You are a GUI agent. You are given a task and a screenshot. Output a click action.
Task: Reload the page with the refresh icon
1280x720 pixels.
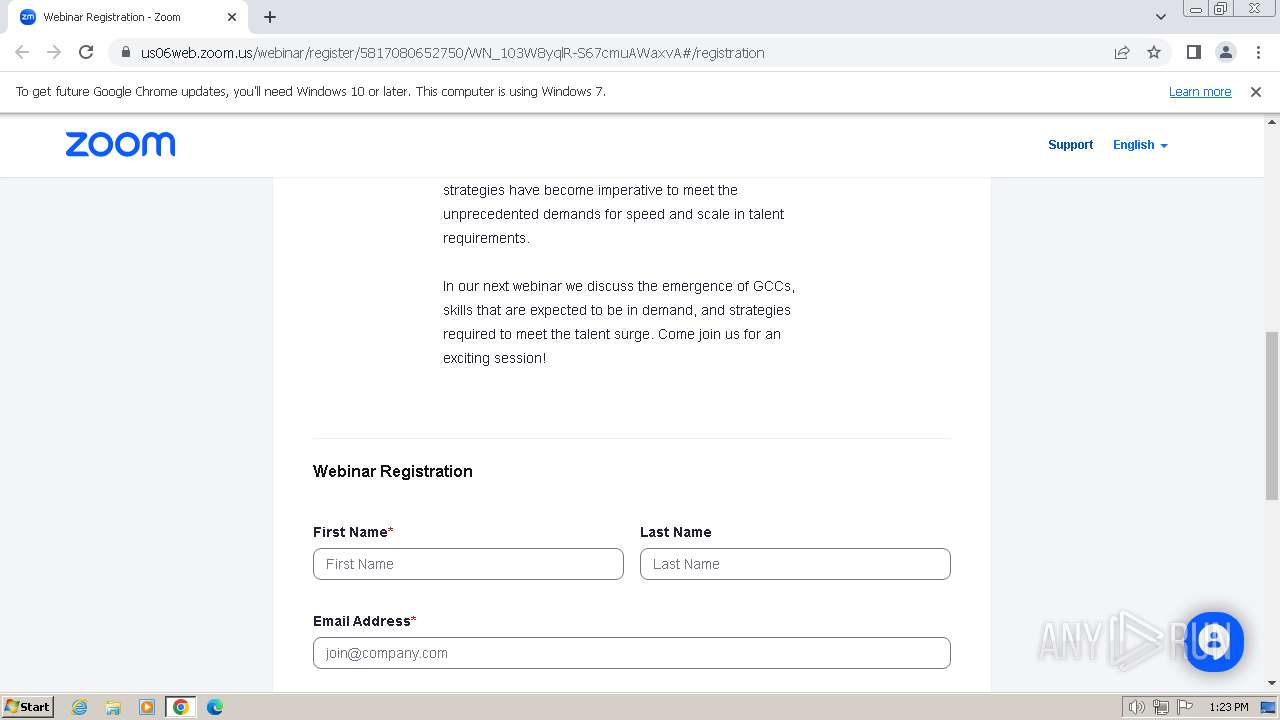pyautogui.click(x=86, y=52)
